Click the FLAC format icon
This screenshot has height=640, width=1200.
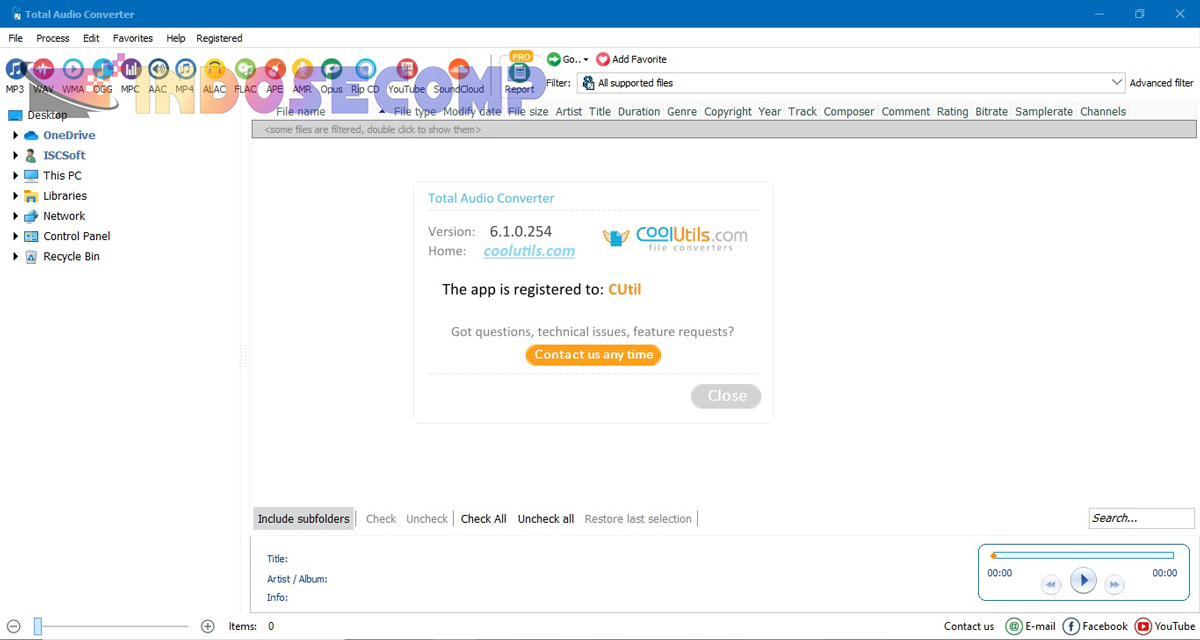(x=245, y=70)
